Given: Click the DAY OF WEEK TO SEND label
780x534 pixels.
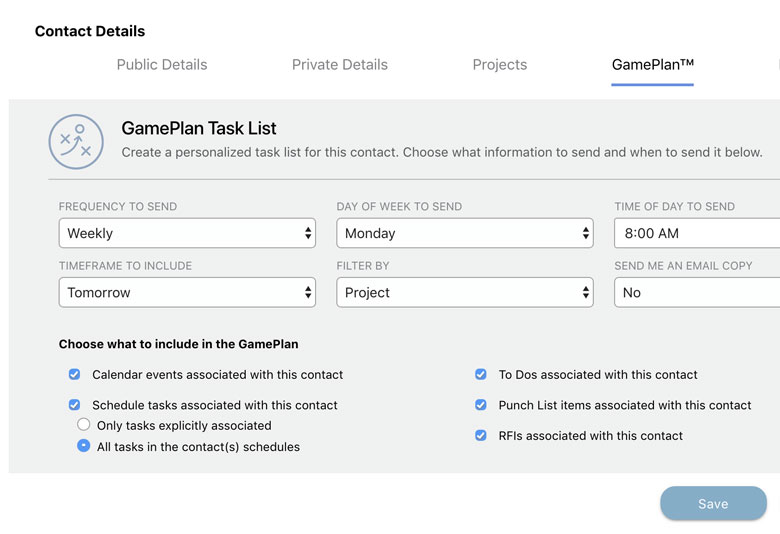Looking at the screenshot, I should pyautogui.click(x=399, y=207).
